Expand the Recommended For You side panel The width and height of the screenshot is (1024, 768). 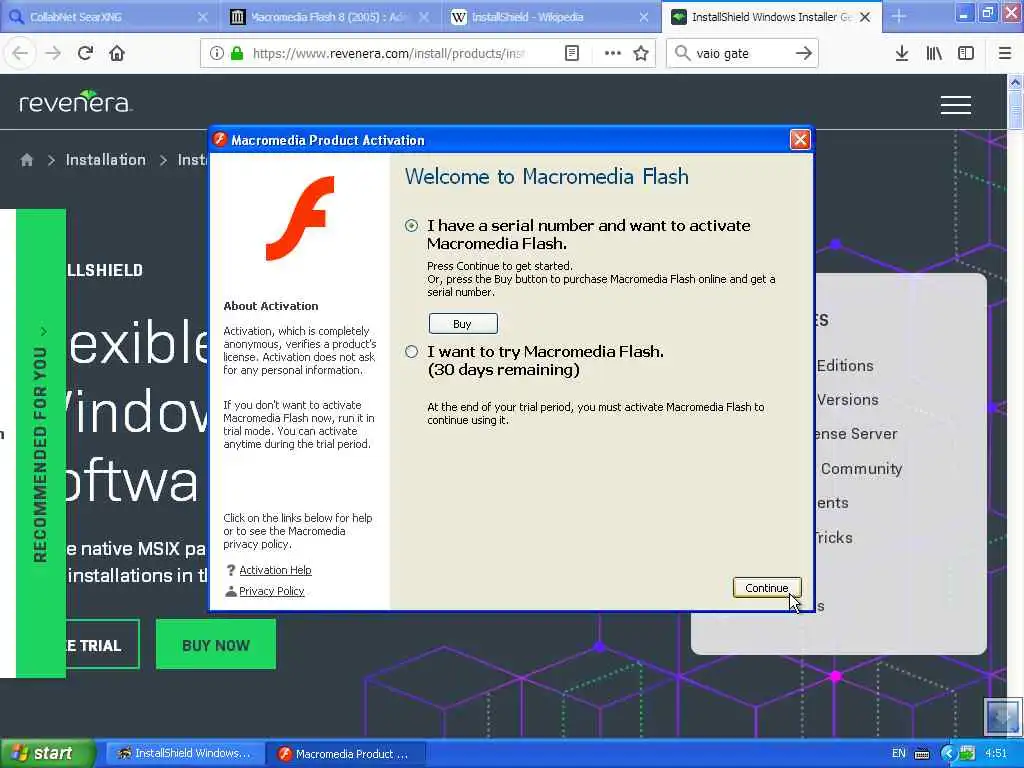click(40, 443)
